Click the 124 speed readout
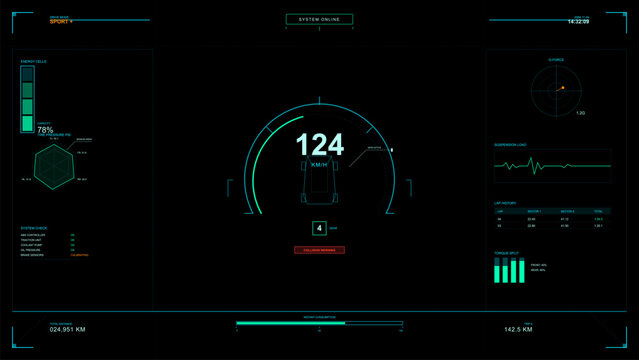Image resolution: width=639 pixels, height=360 pixels. click(x=320, y=145)
